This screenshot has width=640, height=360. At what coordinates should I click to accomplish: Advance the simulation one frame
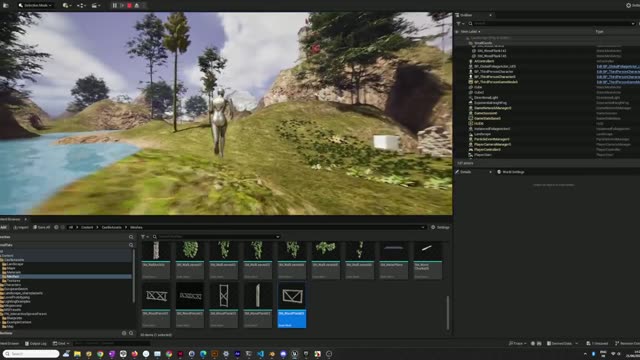122,5
